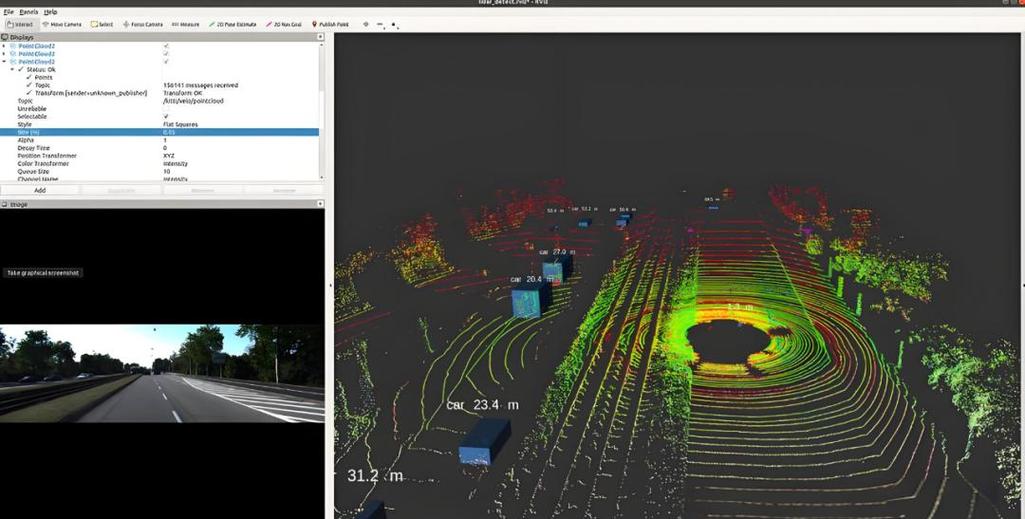Click the Decay Time value 0
Image resolution: width=1025 pixels, height=519 pixels.
point(165,148)
